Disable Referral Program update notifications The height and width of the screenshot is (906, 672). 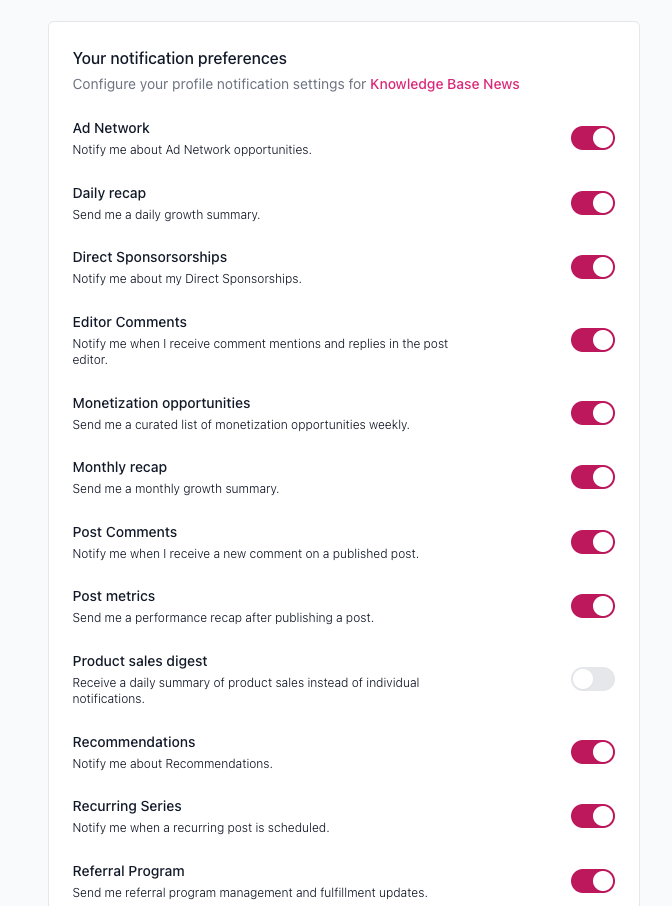(x=593, y=881)
